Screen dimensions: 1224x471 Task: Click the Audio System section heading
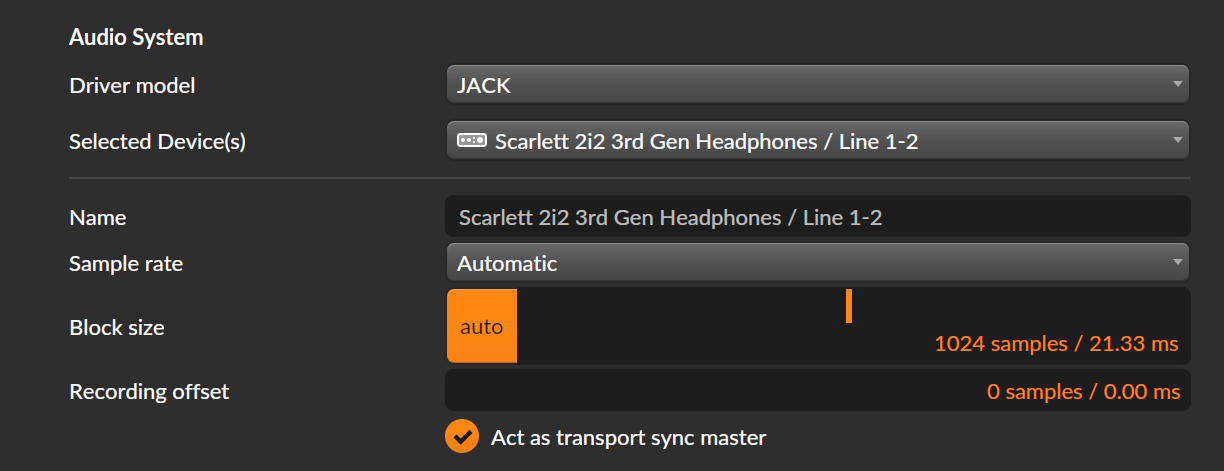point(136,38)
